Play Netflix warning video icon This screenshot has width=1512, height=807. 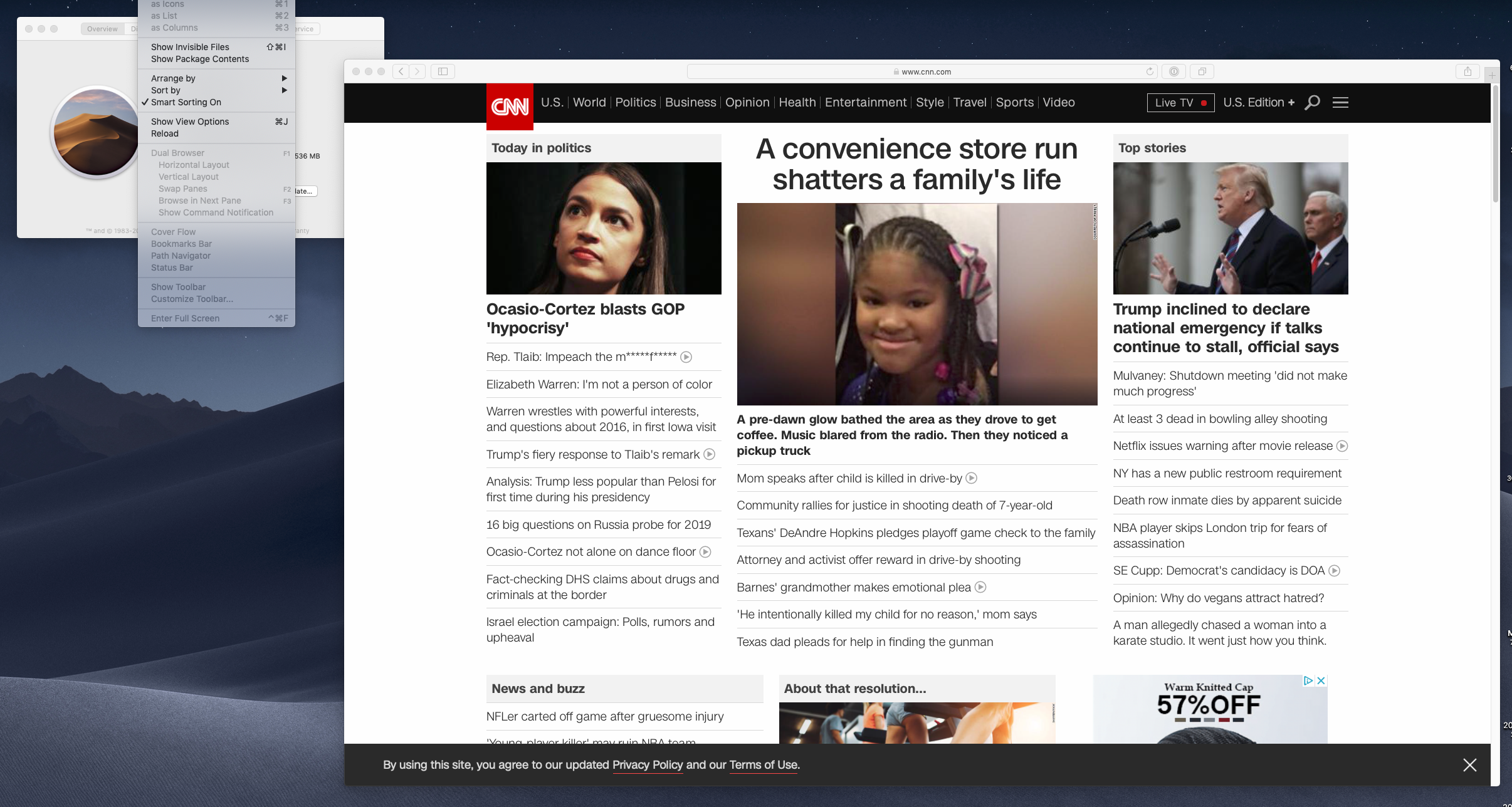[x=1342, y=446]
